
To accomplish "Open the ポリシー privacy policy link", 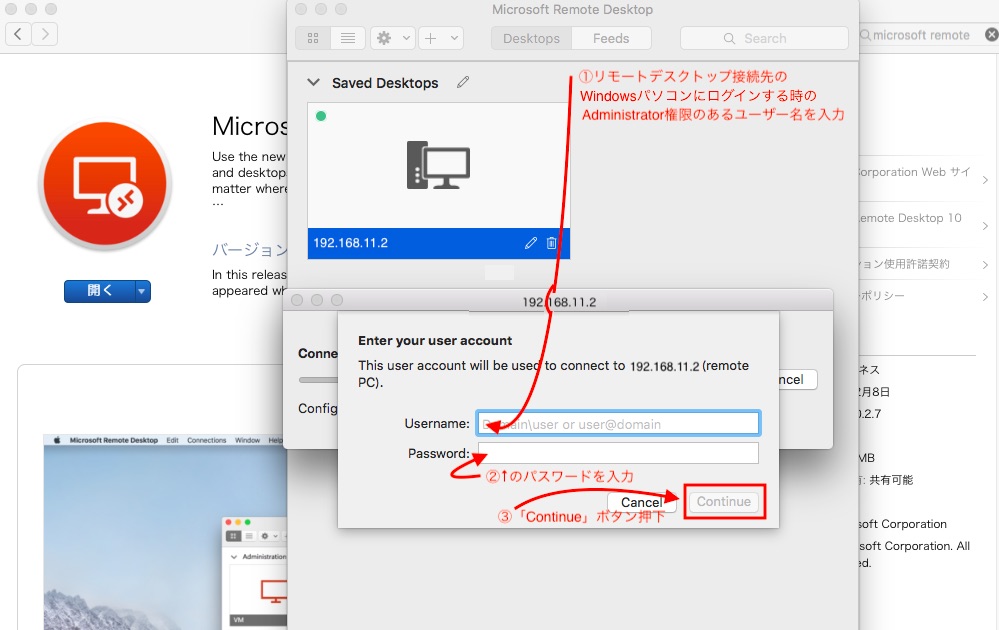I will (x=923, y=296).
